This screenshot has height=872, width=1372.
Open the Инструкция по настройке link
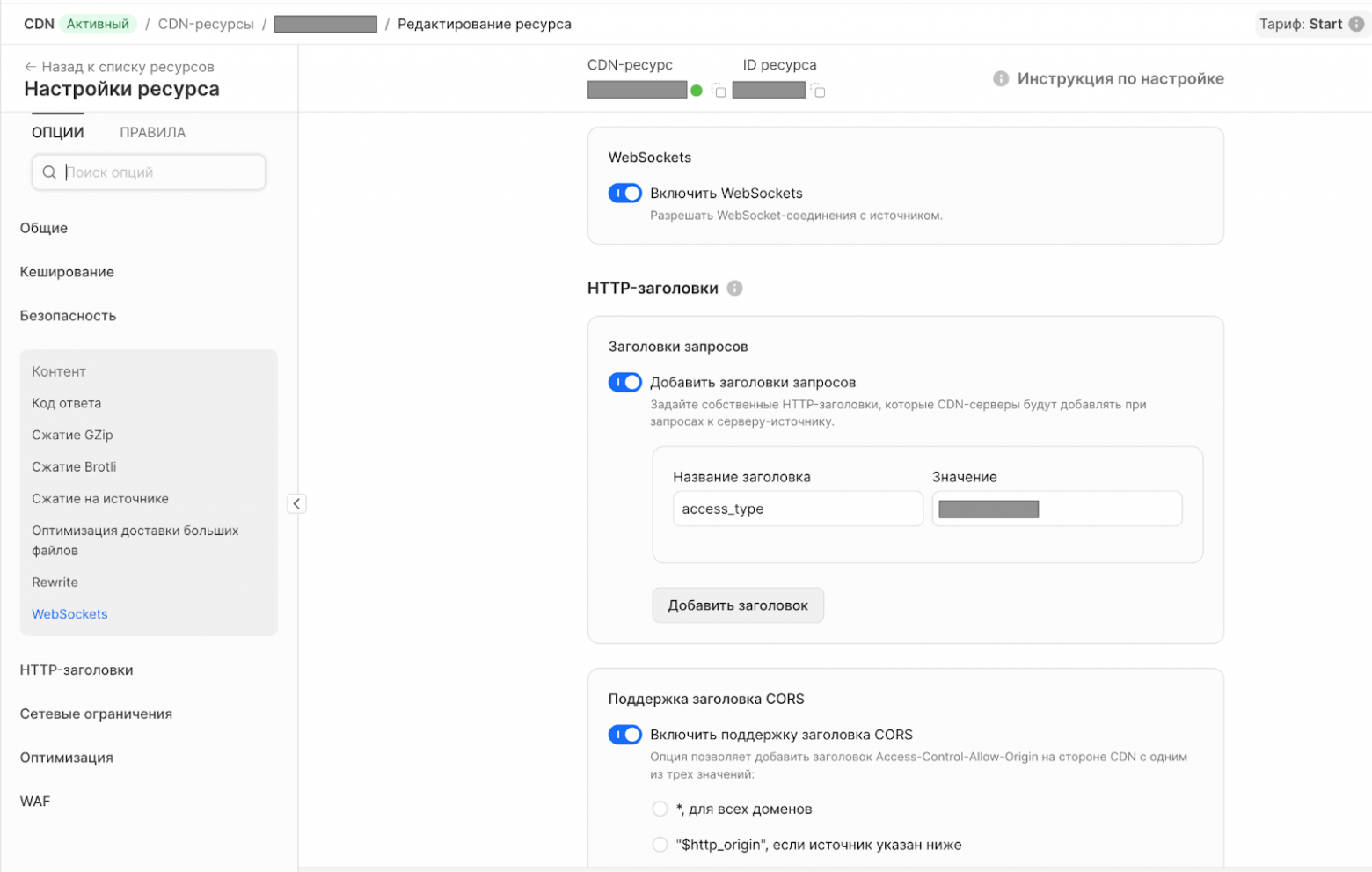[x=1120, y=79]
